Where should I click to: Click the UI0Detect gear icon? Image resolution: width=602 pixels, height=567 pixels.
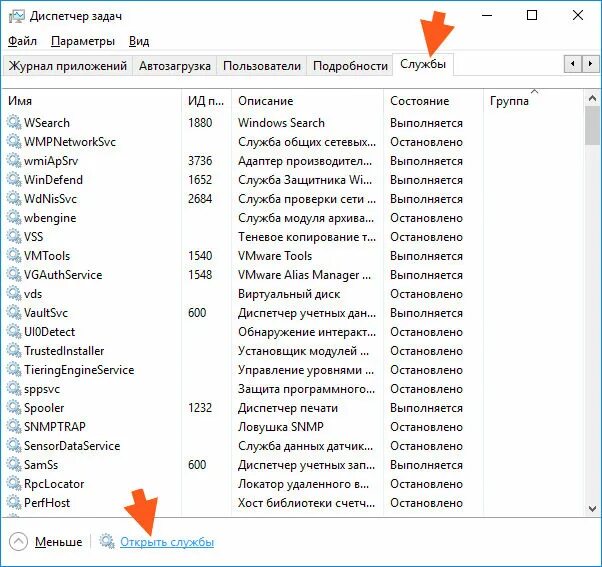[x=14, y=332]
